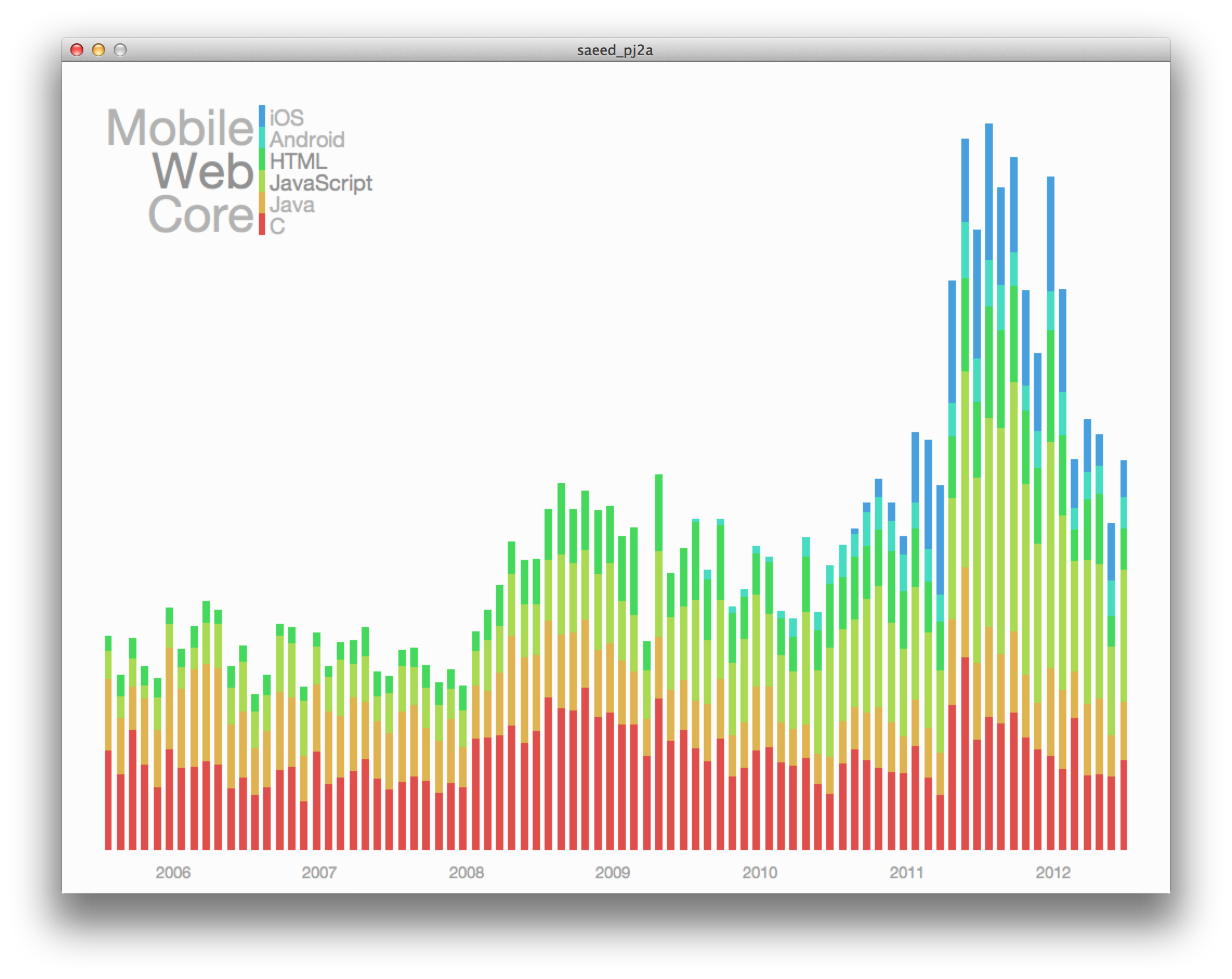
Task: Click the yellow minimize window button
Action: click(x=99, y=50)
